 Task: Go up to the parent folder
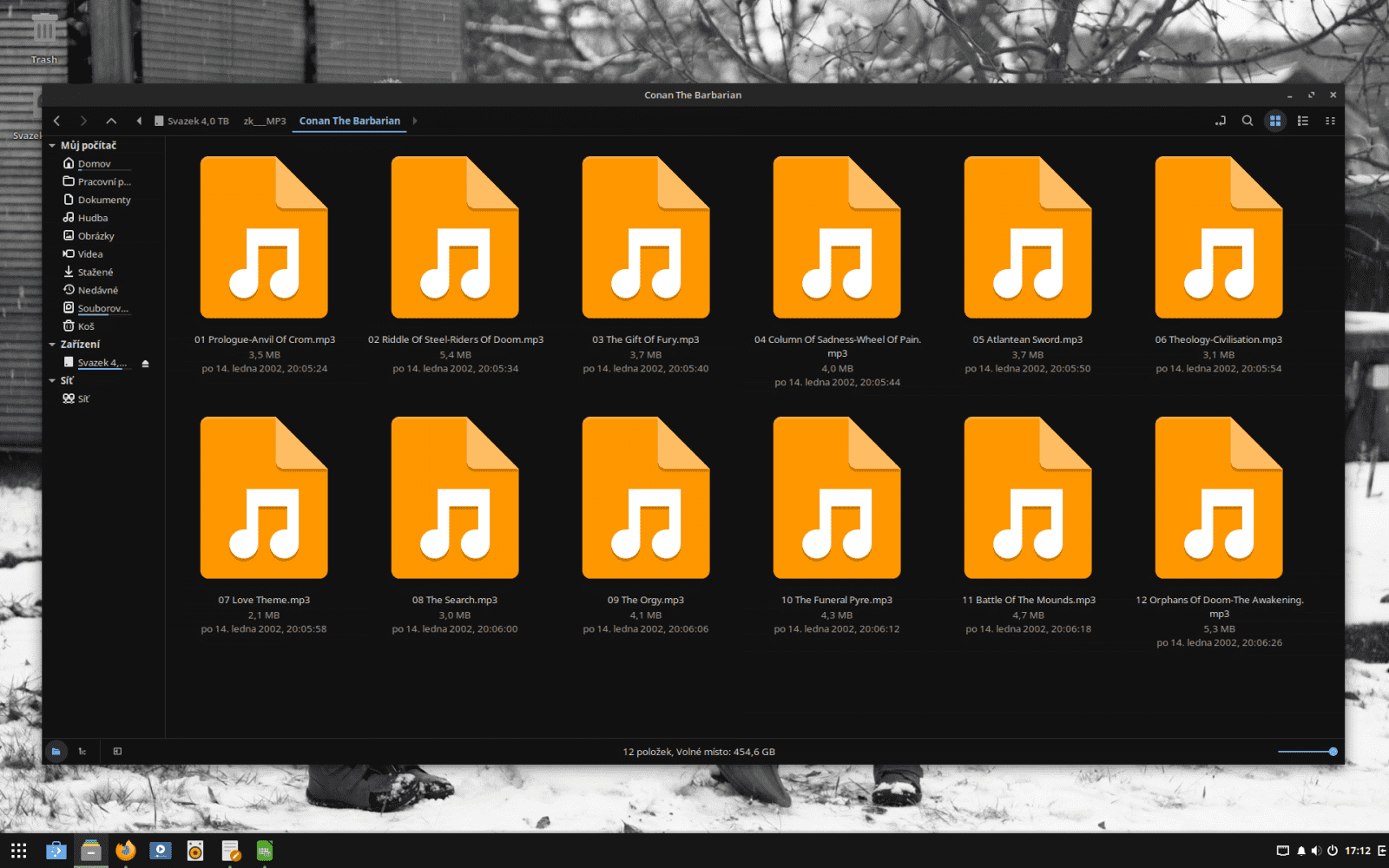[111, 121]
